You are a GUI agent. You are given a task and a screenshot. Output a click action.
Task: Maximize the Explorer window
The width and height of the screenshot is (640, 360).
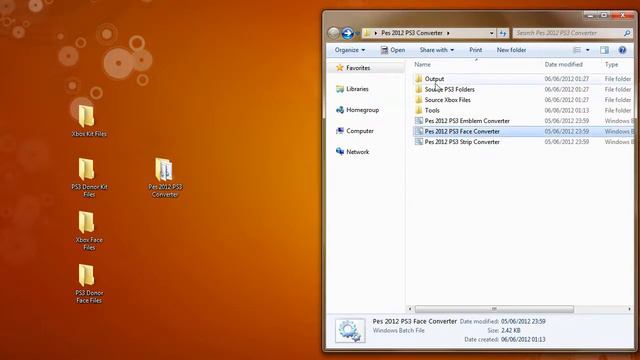point(604,16)
